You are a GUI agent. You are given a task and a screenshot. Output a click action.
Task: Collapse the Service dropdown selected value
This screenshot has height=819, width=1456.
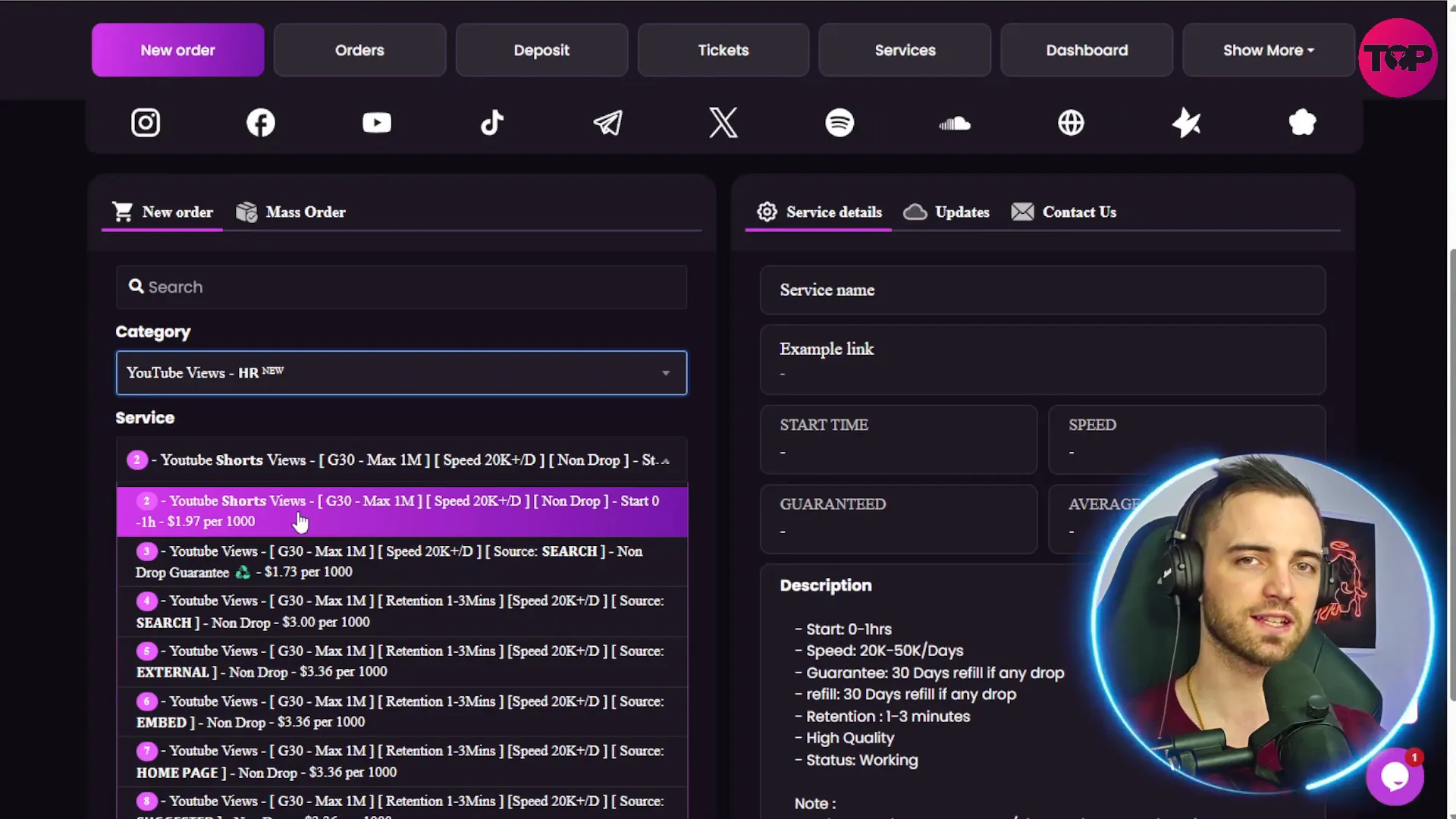pos(401,460)
